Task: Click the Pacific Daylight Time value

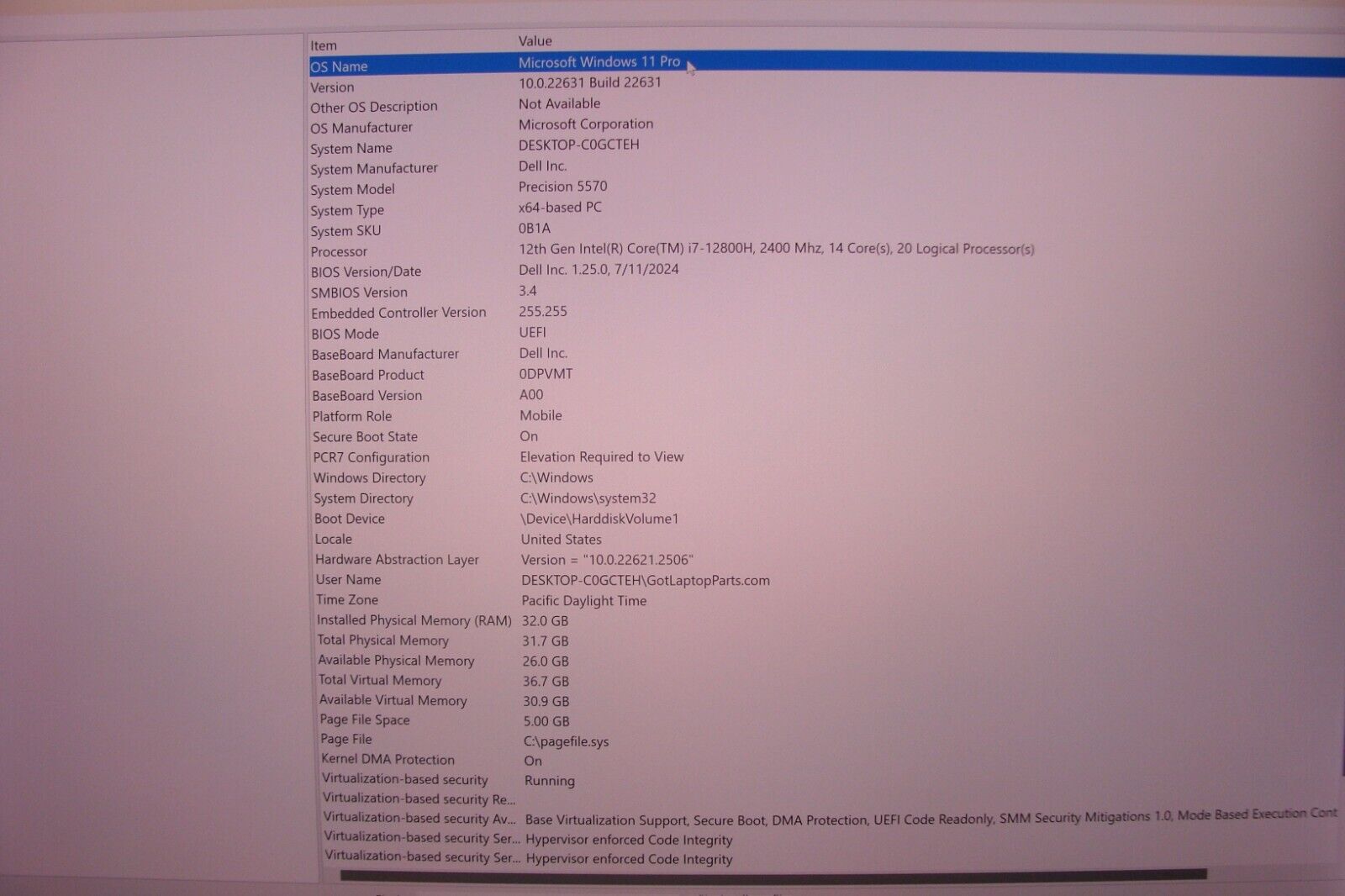Action: click(x=584, y=601)
